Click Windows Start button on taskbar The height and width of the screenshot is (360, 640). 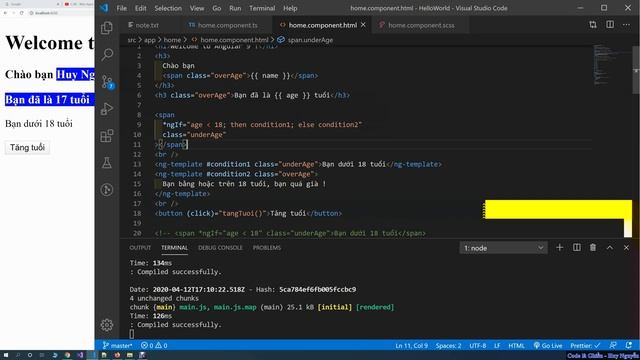(6, 355)
